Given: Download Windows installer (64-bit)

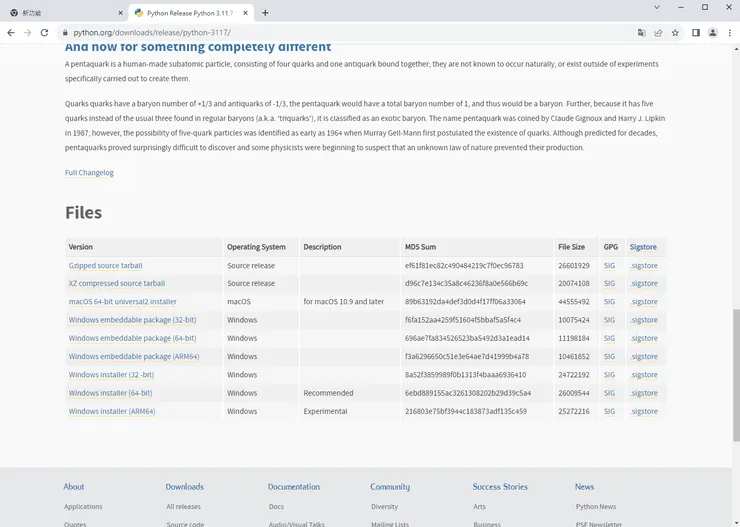Looking at the screenshot, I should [110, 393].
